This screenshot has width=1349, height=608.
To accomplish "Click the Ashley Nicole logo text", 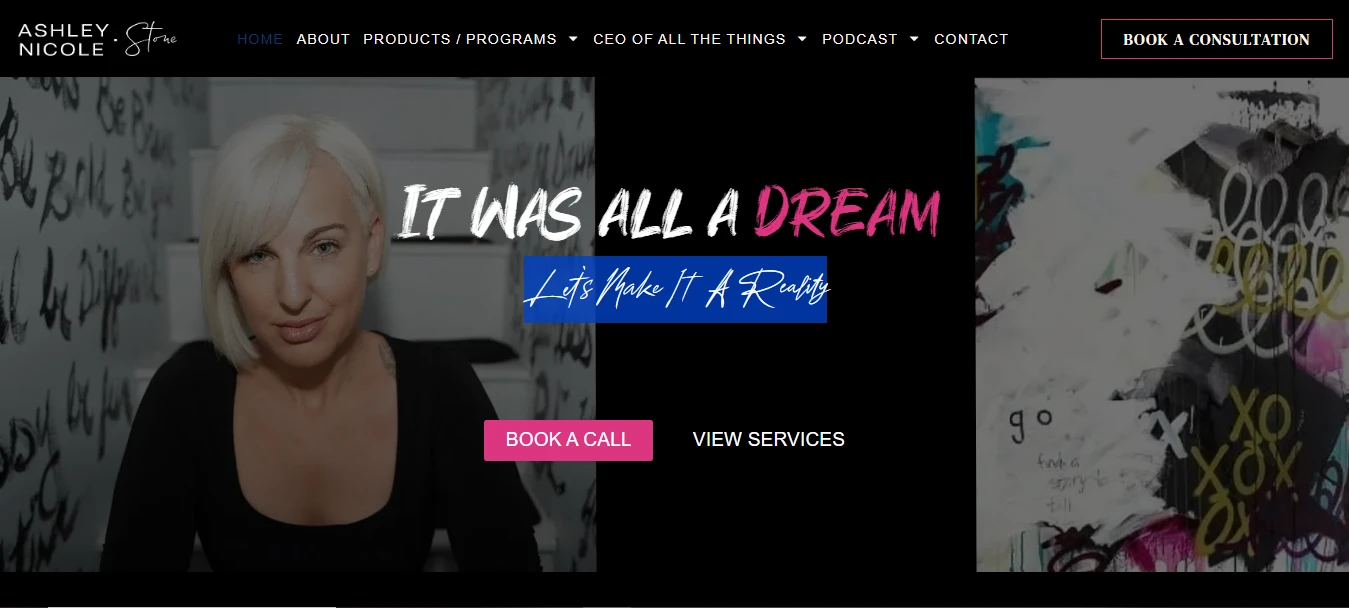I will click(x=62, y=40).
